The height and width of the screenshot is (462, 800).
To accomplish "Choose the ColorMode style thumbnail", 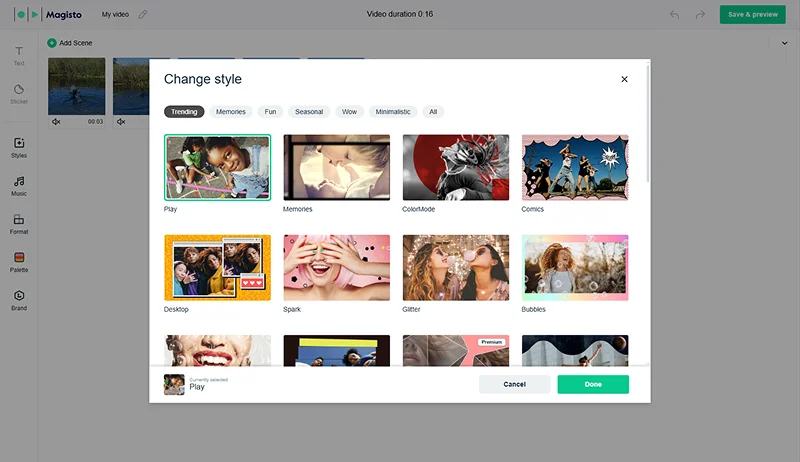I will (455, 168).
